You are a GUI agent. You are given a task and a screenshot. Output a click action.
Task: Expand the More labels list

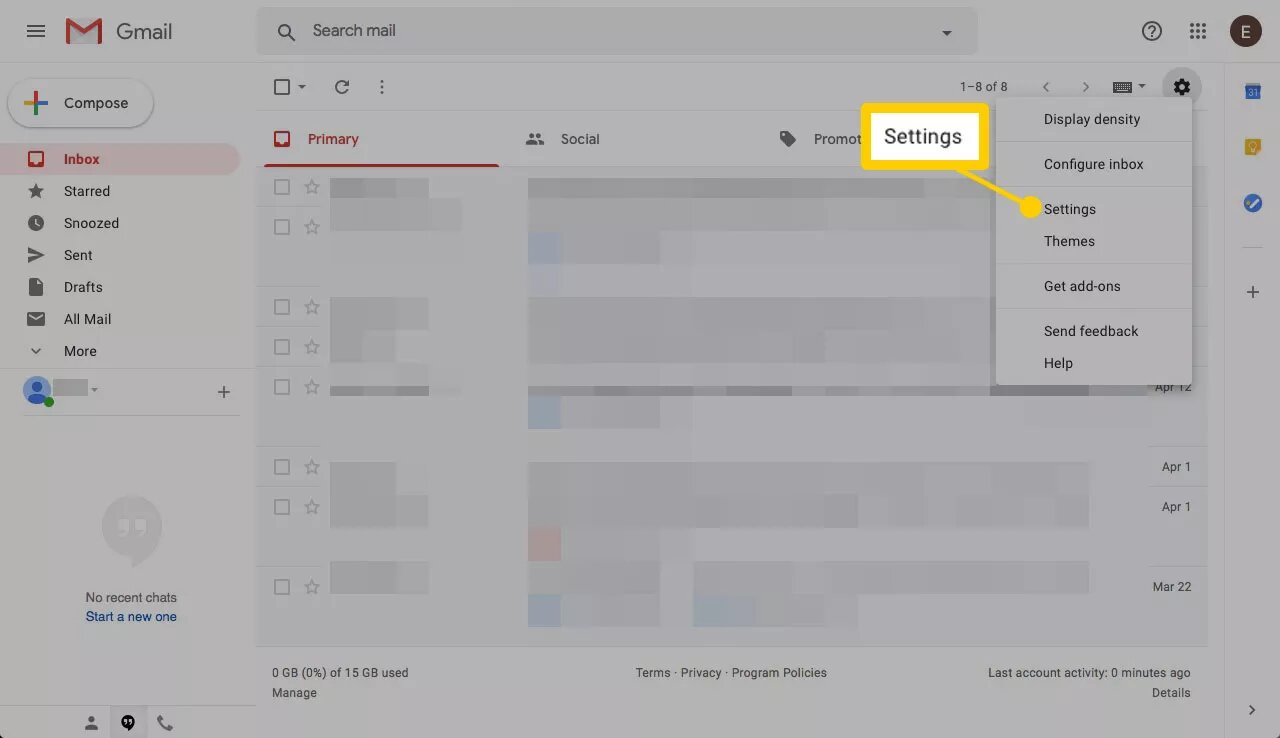pos(80,351)
